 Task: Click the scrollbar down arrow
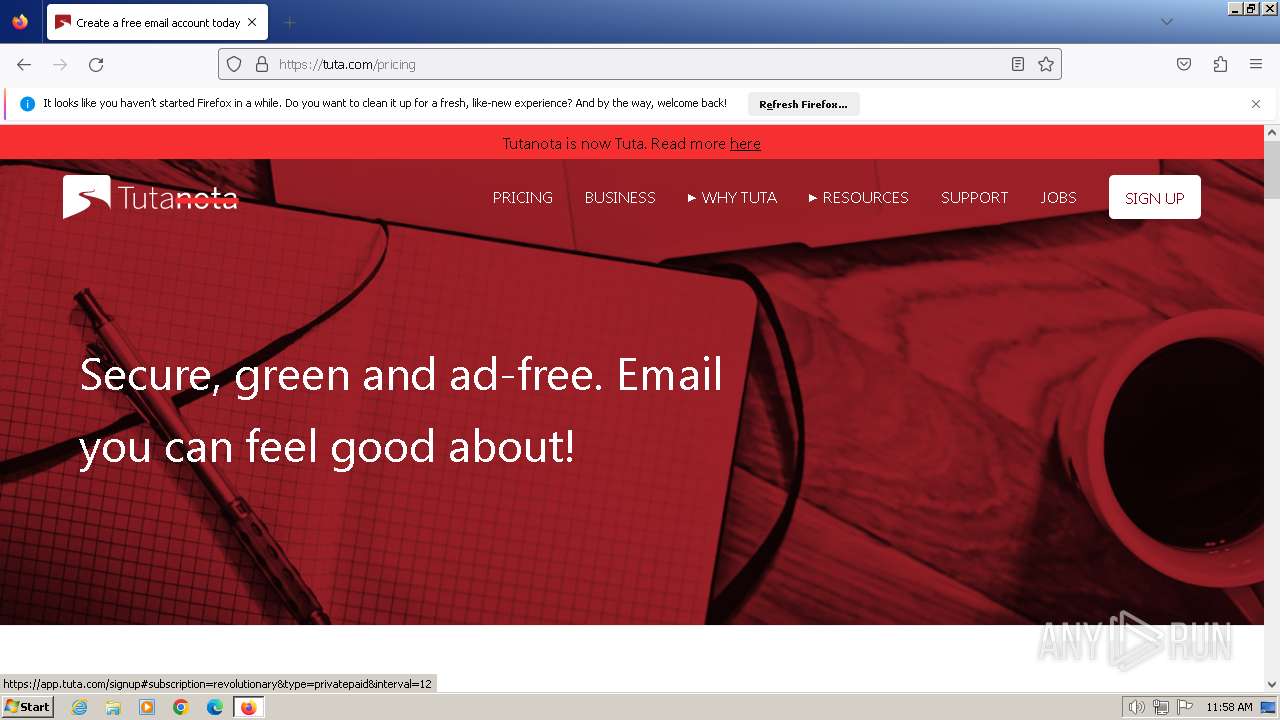tap(1272, 684)
